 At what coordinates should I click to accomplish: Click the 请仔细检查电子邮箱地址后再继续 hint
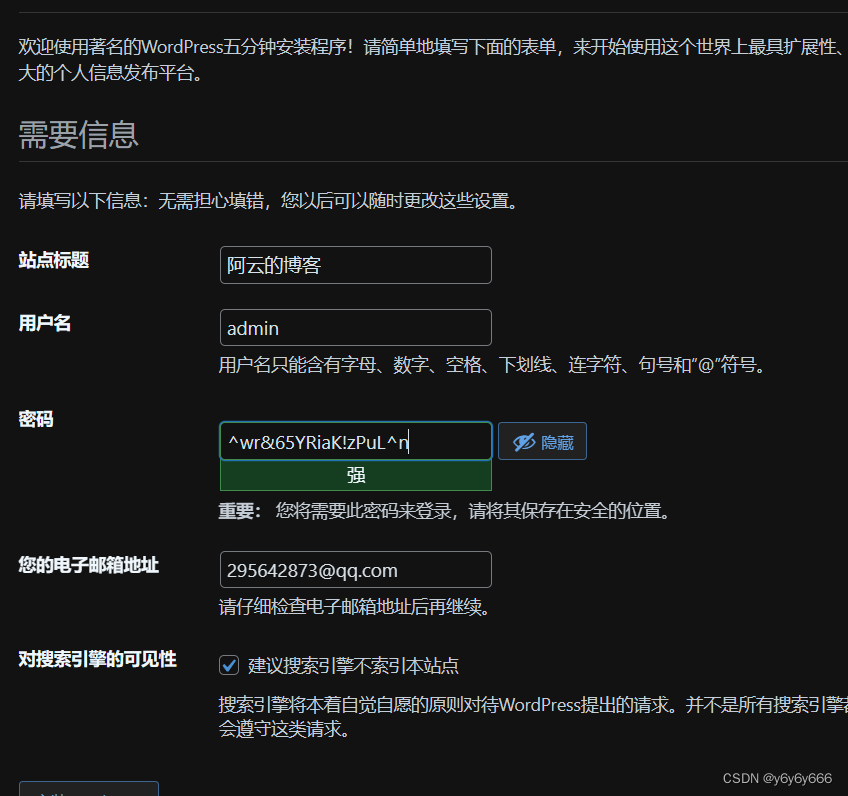(354, 607)
